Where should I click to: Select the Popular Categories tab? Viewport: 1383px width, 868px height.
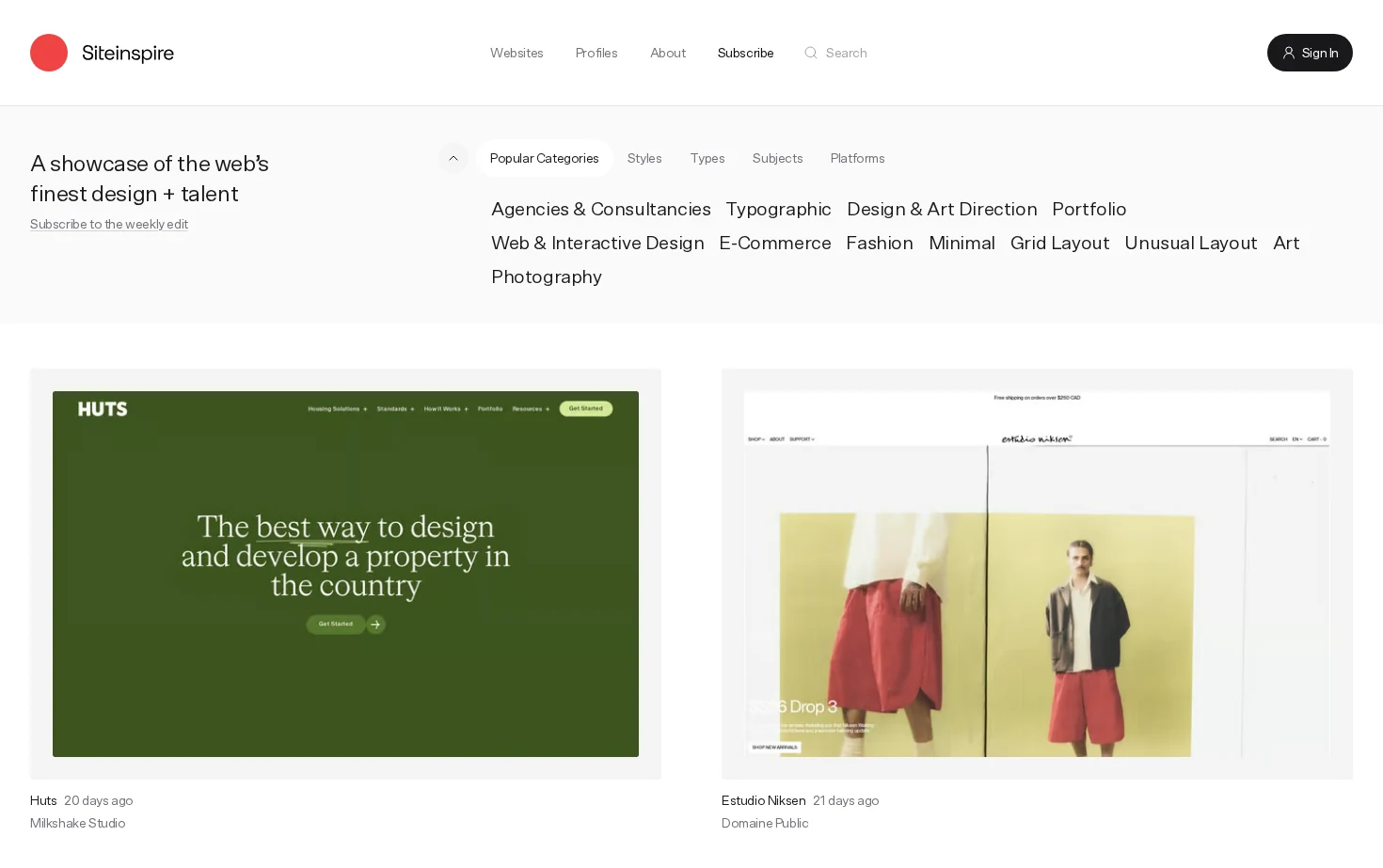(544, 158)
